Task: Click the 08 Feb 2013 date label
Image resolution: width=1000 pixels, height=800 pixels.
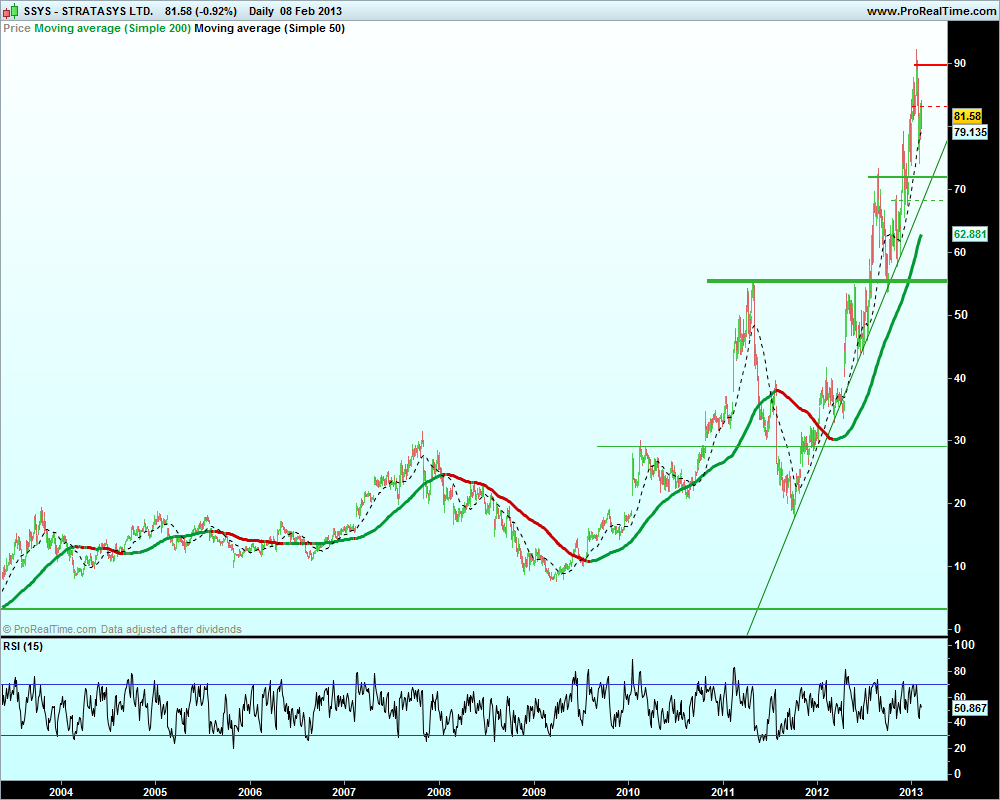Action: (x=311, y=11)
